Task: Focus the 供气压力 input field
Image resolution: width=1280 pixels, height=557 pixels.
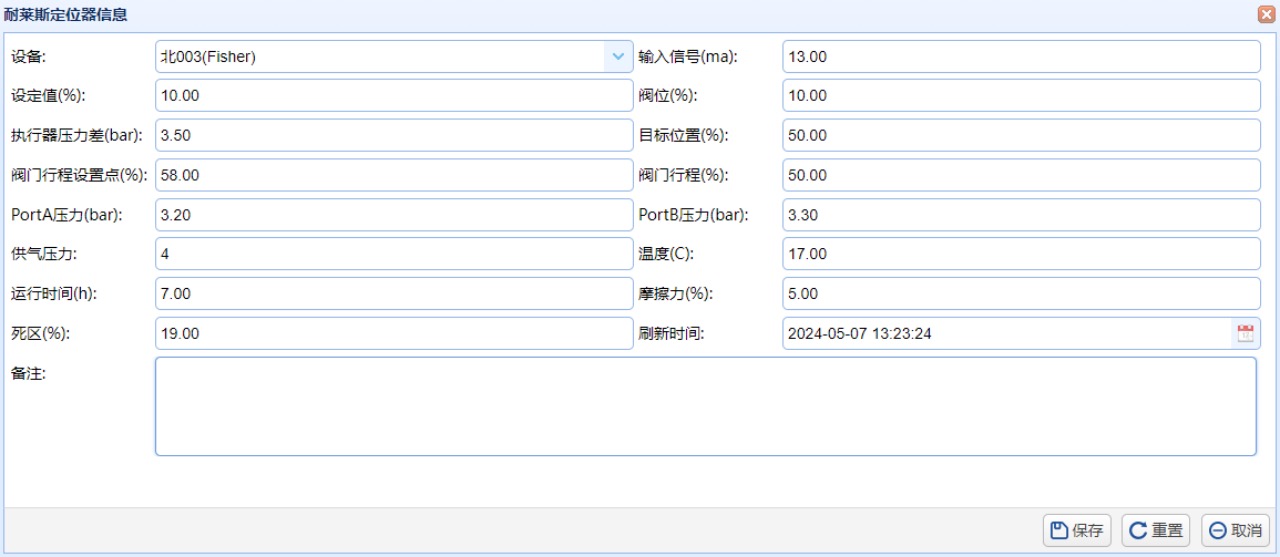Action: (x=394, y=254)
